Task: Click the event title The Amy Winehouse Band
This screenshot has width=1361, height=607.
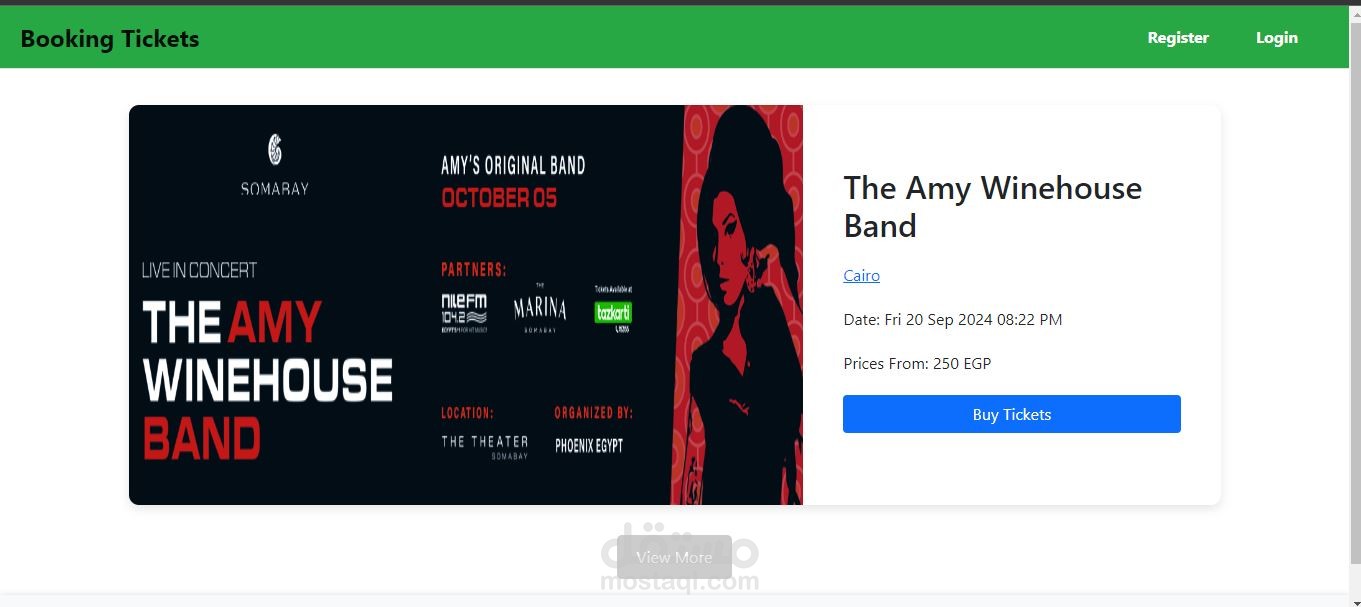Action: click(x=993, y=207)
